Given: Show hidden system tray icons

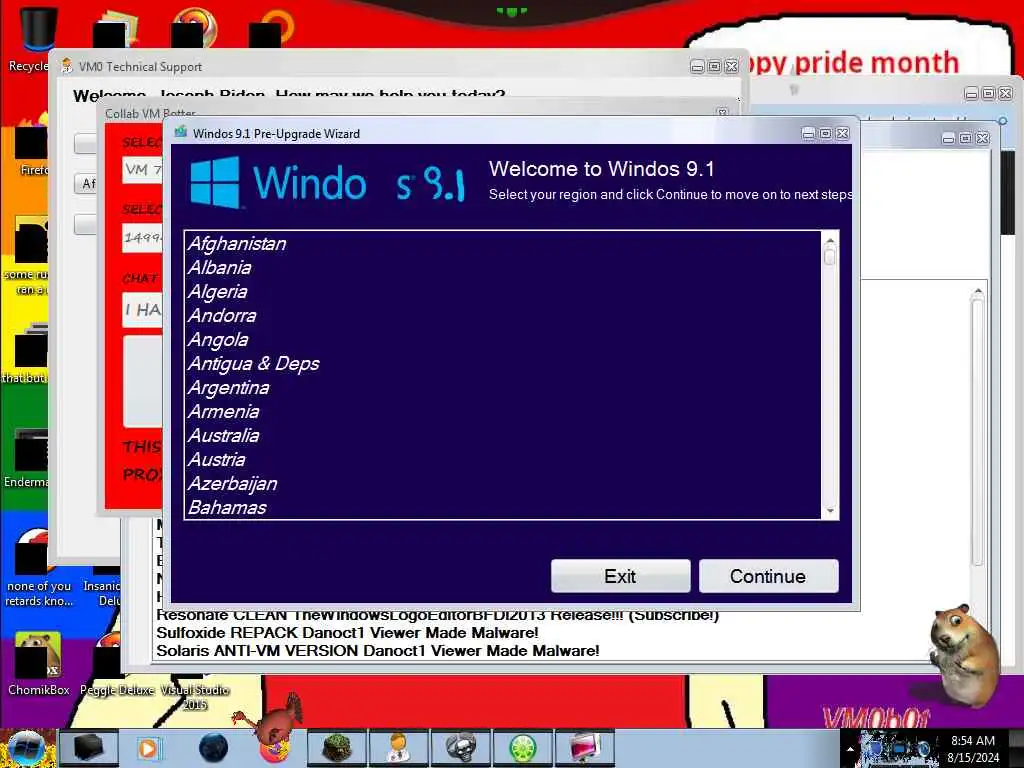Looking at the screenshot, I should pos(850,749).
